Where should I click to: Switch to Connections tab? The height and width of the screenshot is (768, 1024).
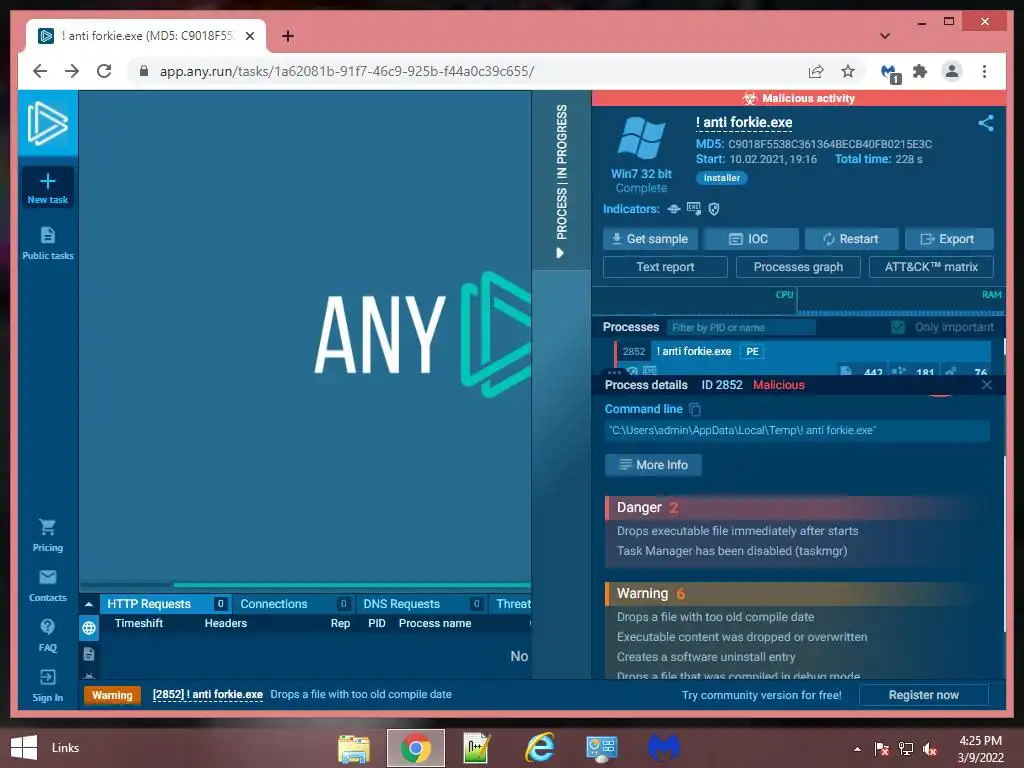293,604
